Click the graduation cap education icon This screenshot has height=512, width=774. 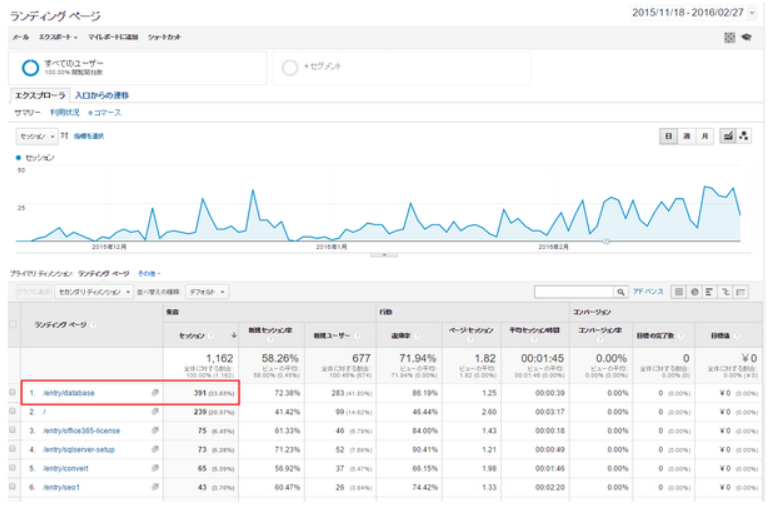[746, 37]
